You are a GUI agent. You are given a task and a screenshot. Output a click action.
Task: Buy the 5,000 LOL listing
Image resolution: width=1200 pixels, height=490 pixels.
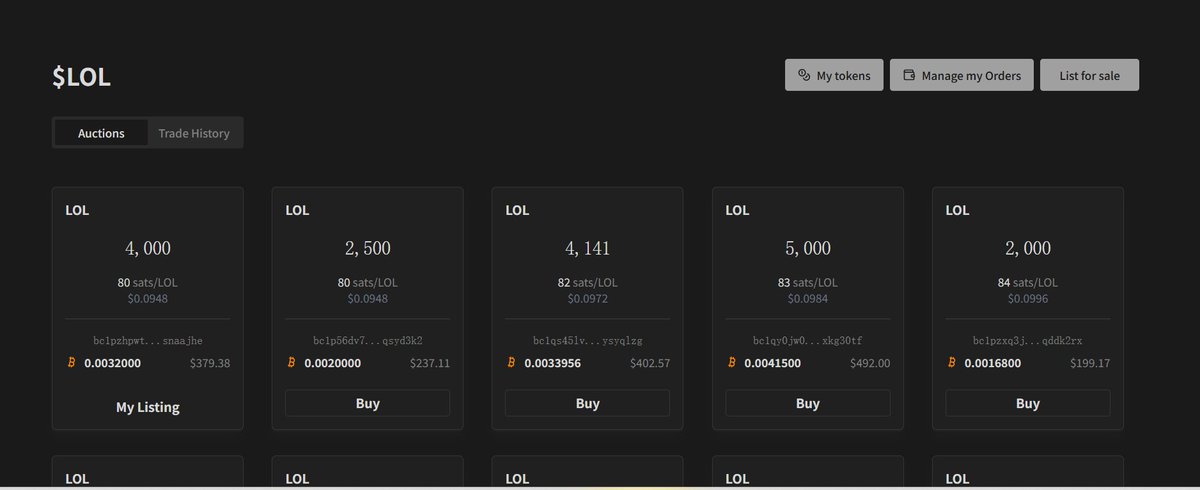point(808,403)
